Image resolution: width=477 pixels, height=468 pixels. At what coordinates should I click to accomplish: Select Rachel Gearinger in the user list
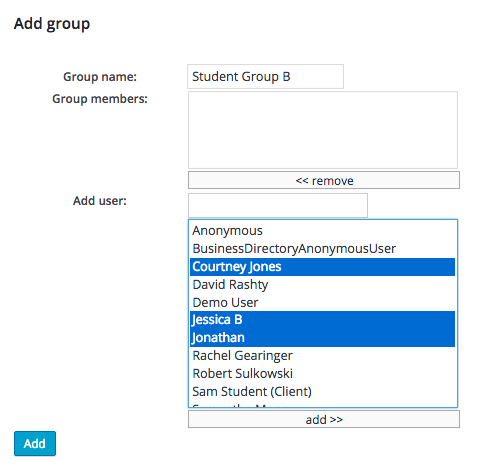[322, 356]
